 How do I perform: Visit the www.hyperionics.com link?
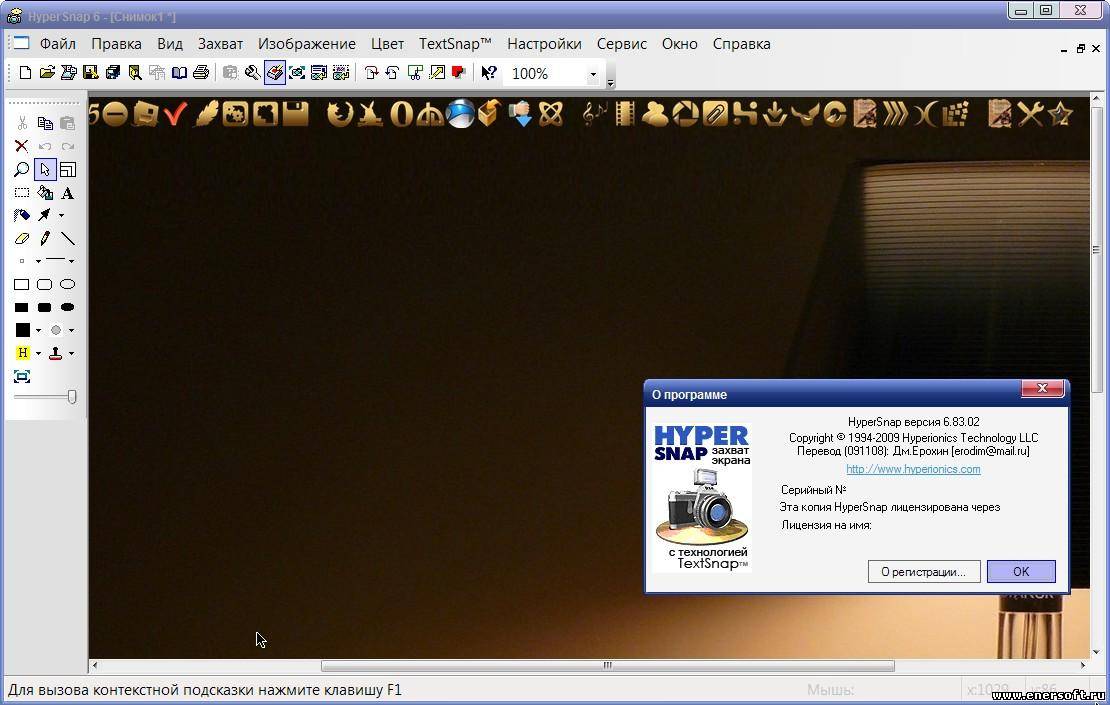(913, 469)
